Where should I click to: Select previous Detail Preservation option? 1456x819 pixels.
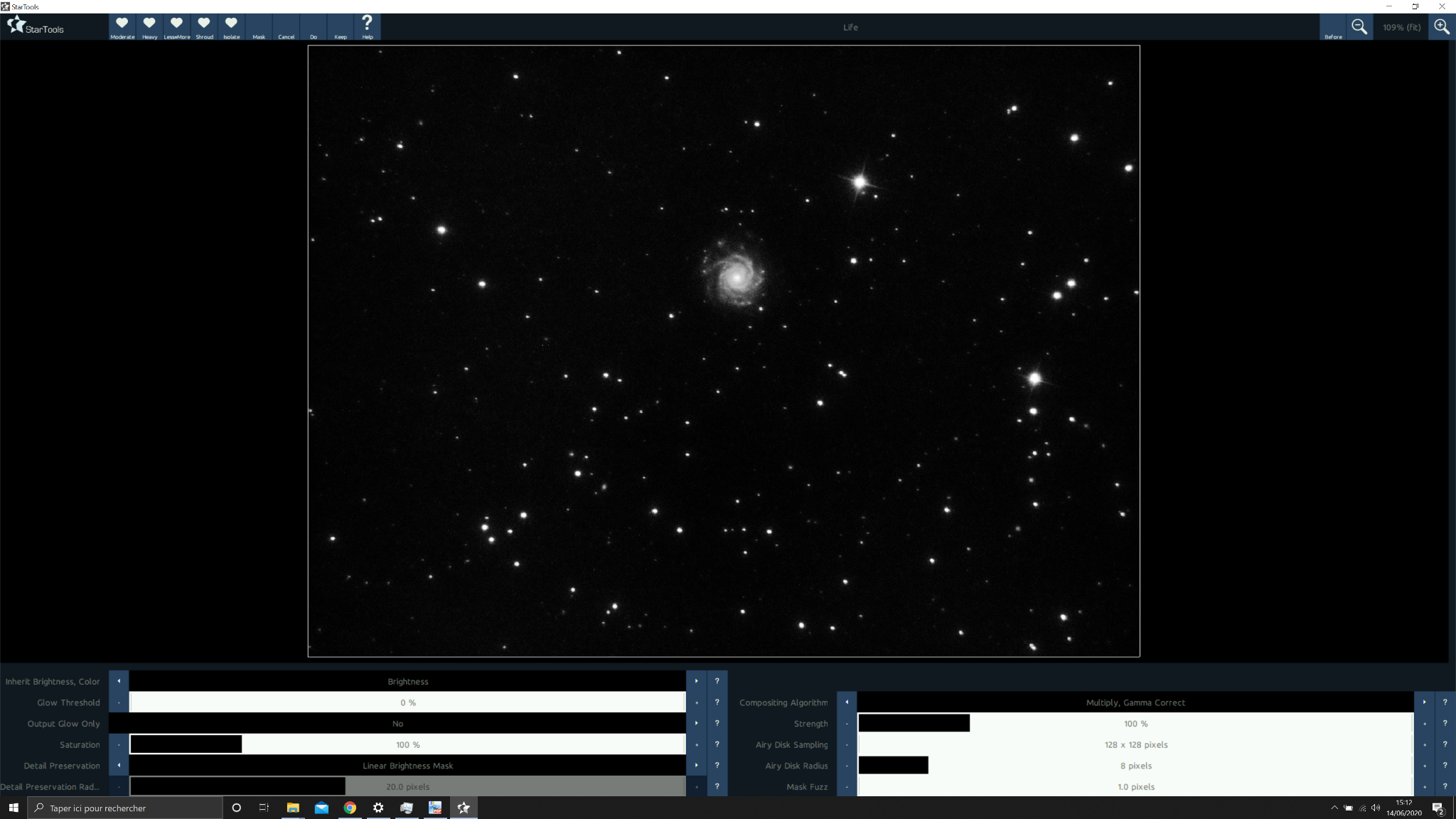click(x=119, y=766)
